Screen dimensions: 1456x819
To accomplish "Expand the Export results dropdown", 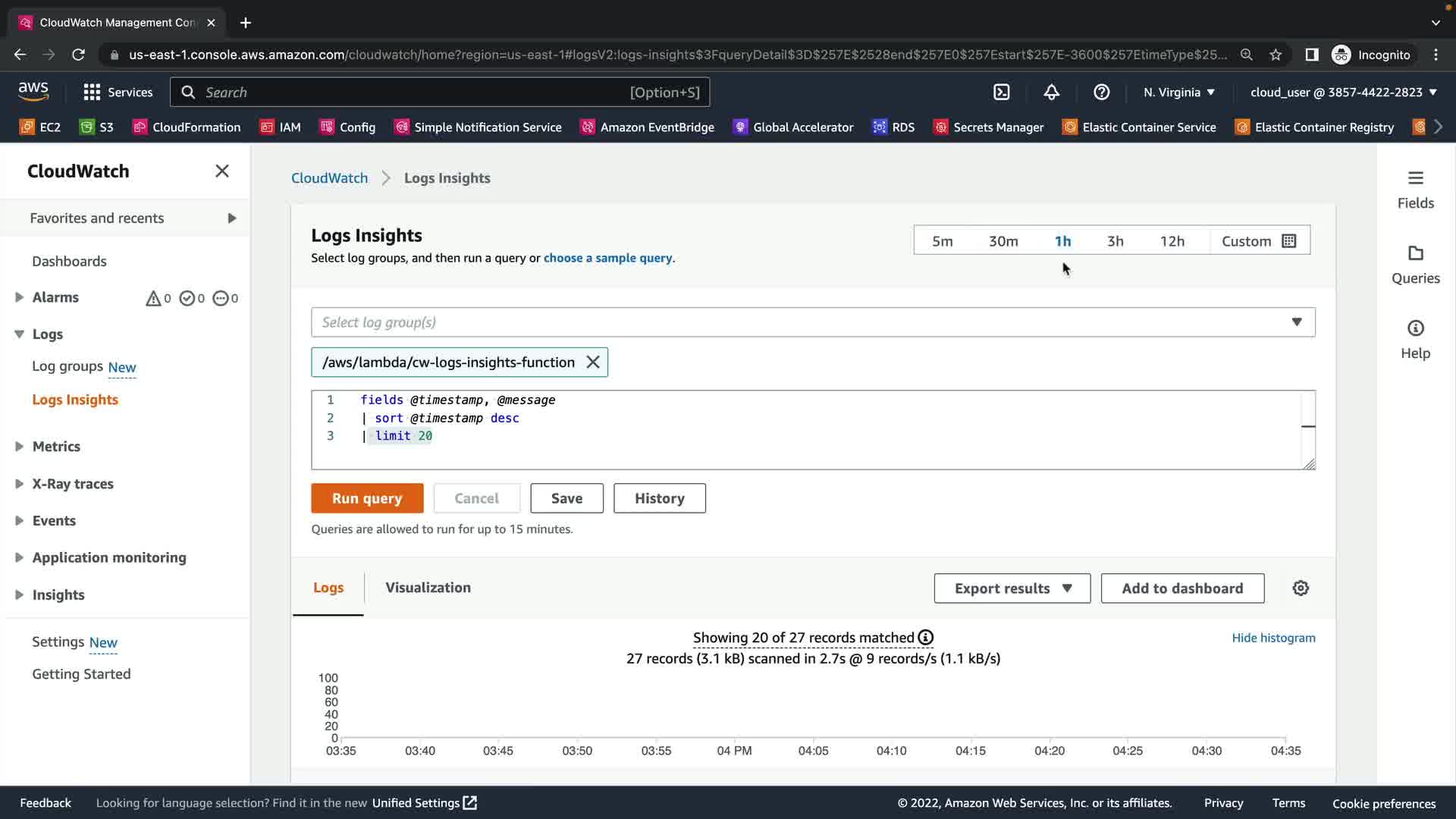I will (x=1012, y=588).
